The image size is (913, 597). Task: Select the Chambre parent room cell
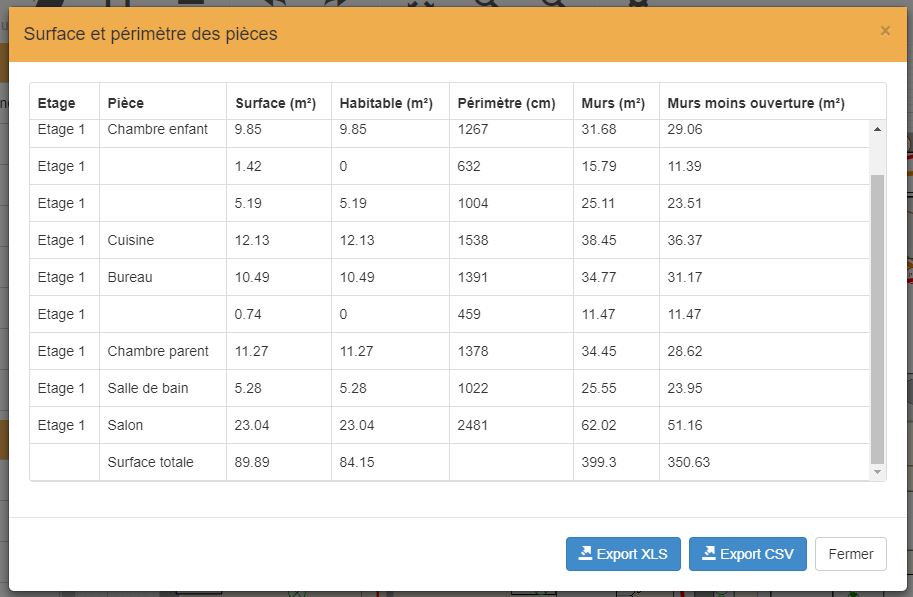[x=158, y=351]
